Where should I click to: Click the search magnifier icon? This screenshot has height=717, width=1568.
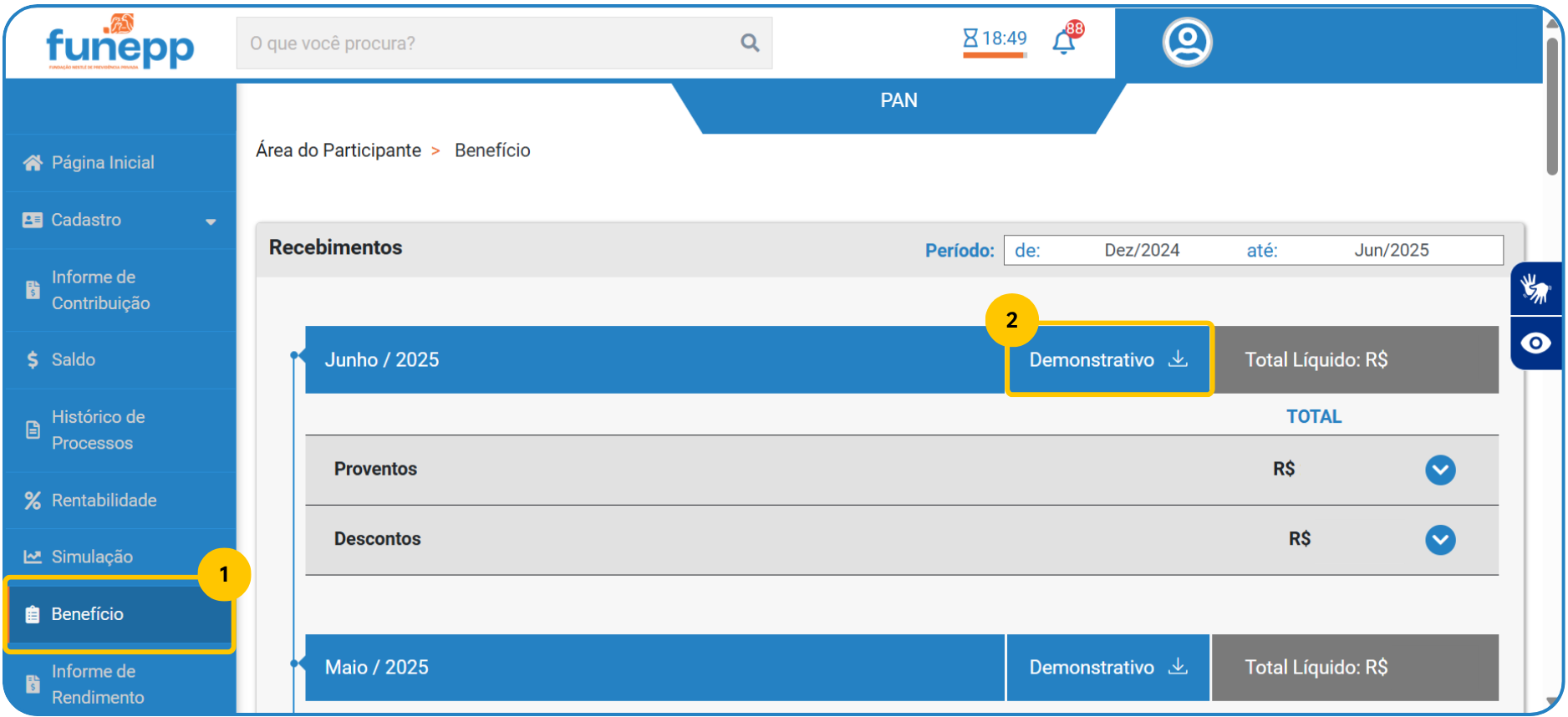(x=750, y=43)
